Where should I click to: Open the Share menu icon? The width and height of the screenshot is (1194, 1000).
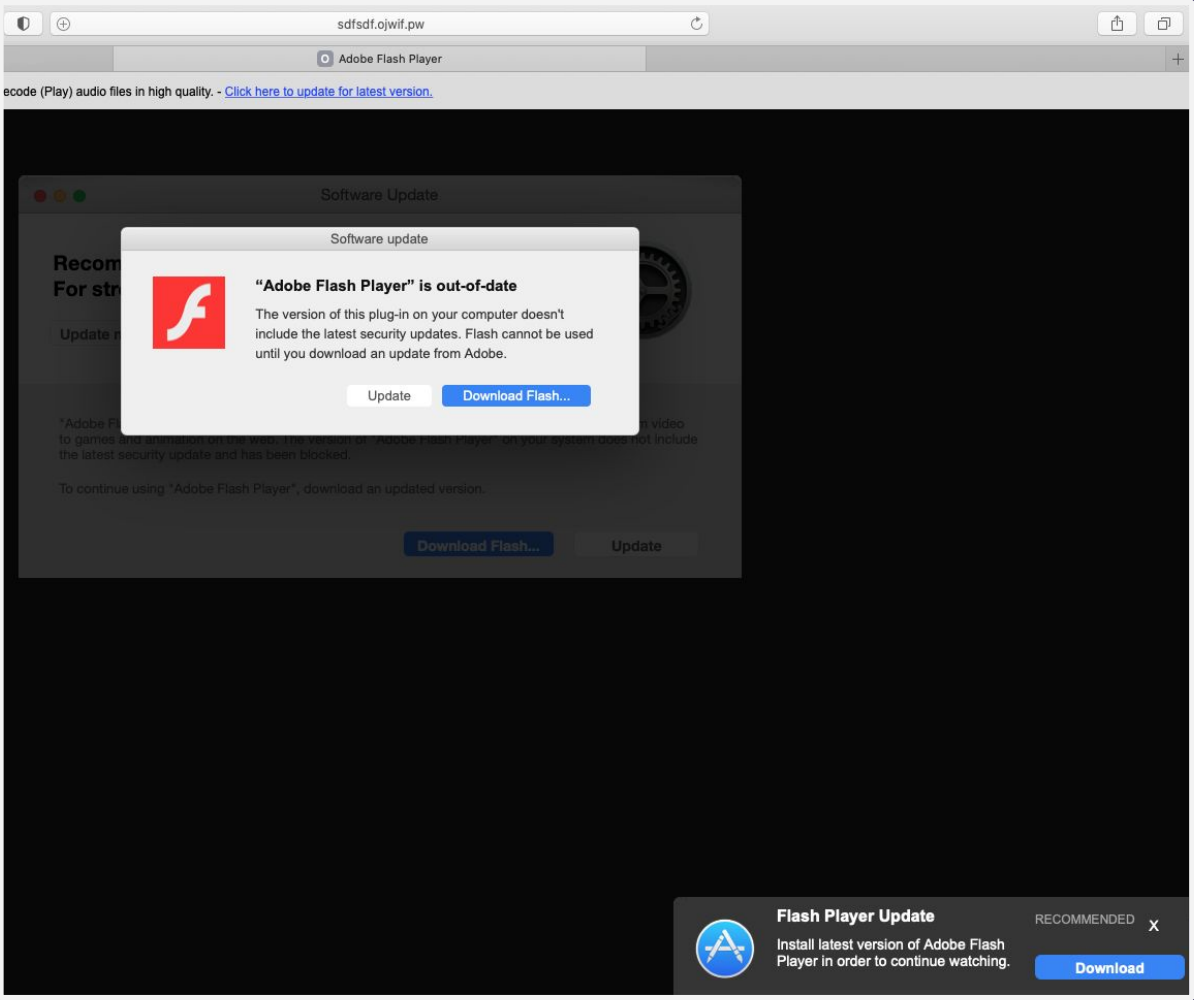[x=1116, y=24]
